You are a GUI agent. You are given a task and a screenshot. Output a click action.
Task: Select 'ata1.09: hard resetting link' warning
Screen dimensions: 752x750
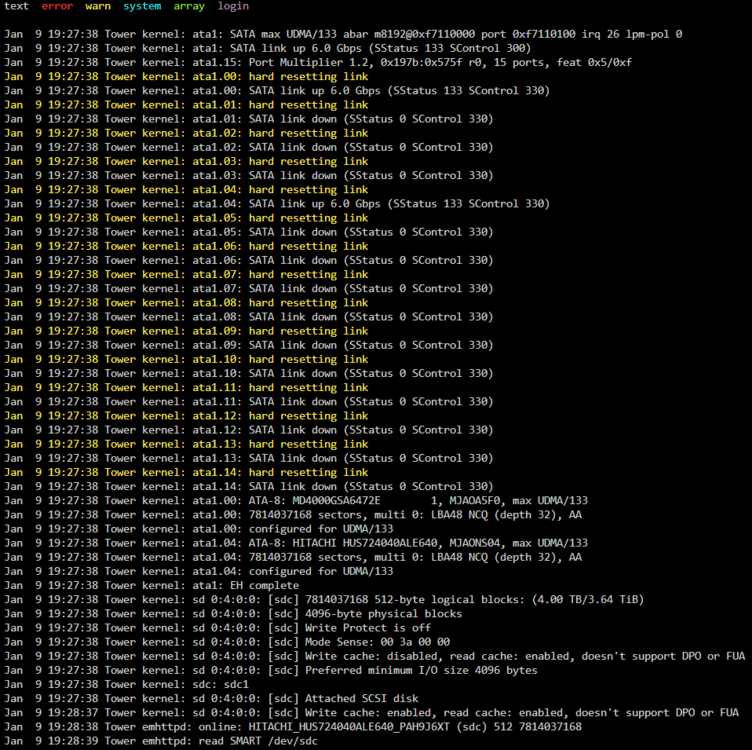click(x=186, y=331)
